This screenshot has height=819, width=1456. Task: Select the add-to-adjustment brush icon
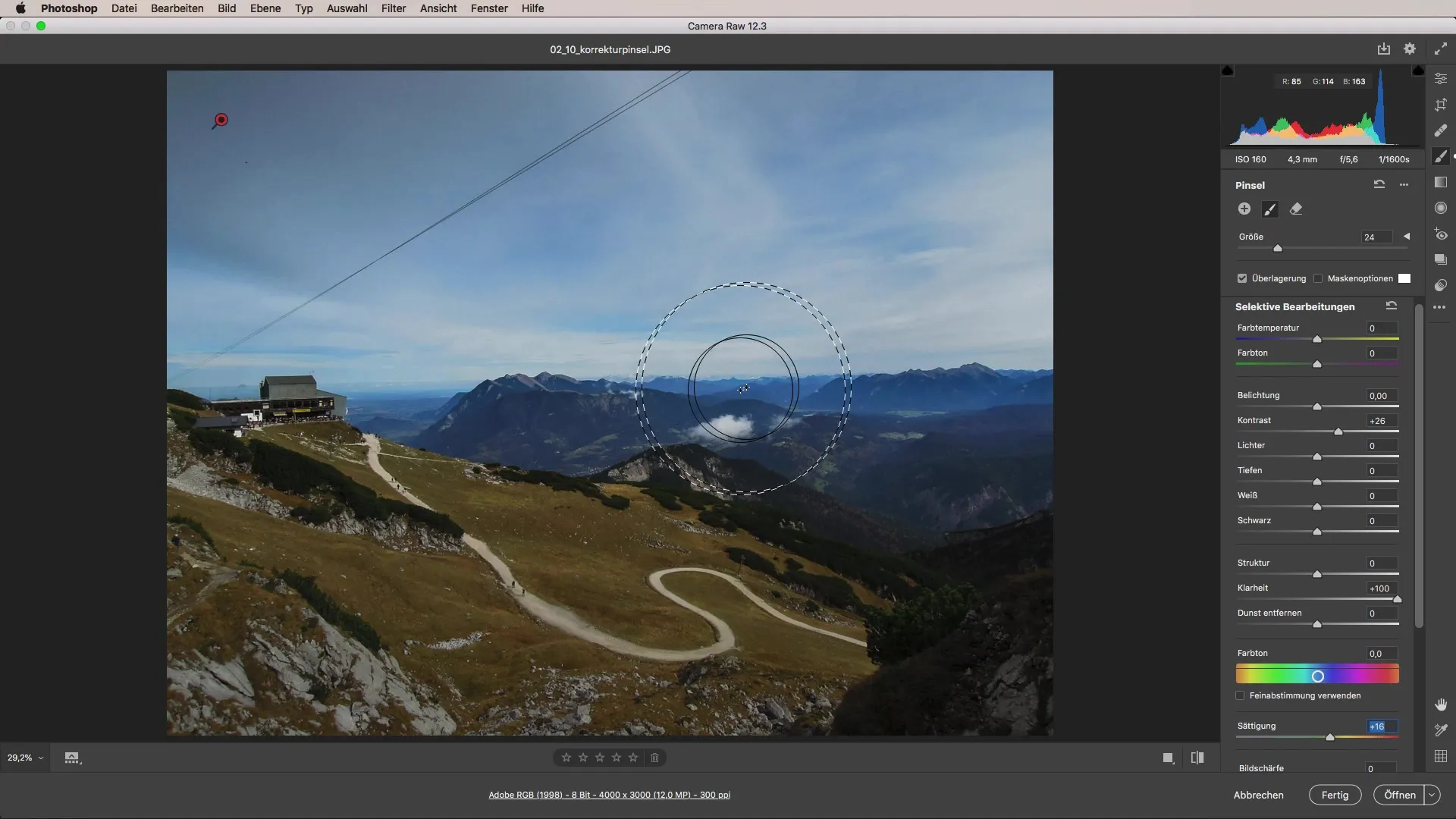(1270, 209)
